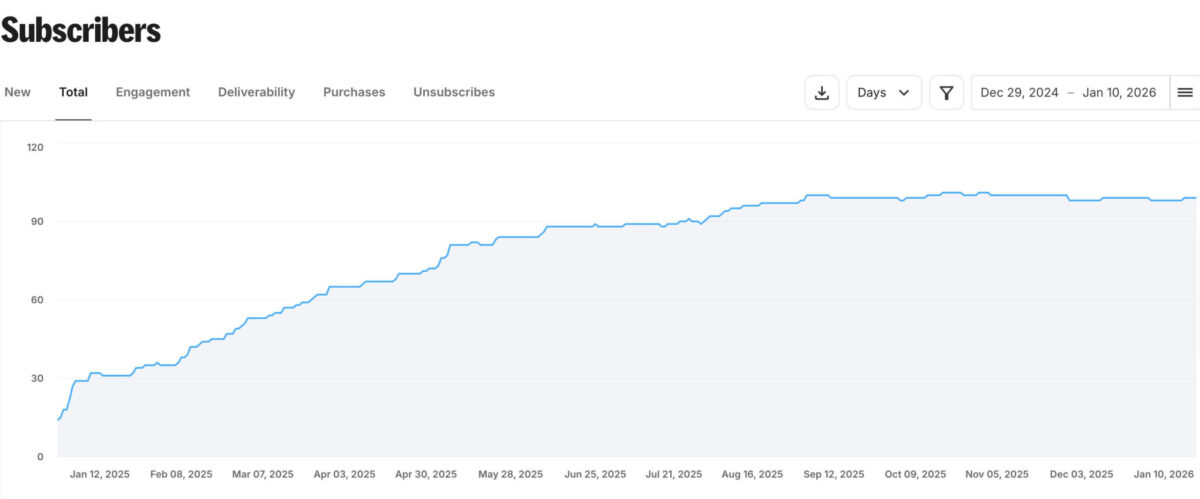
Task: Show the Unsubscribes tab
Action: [454, 92]
